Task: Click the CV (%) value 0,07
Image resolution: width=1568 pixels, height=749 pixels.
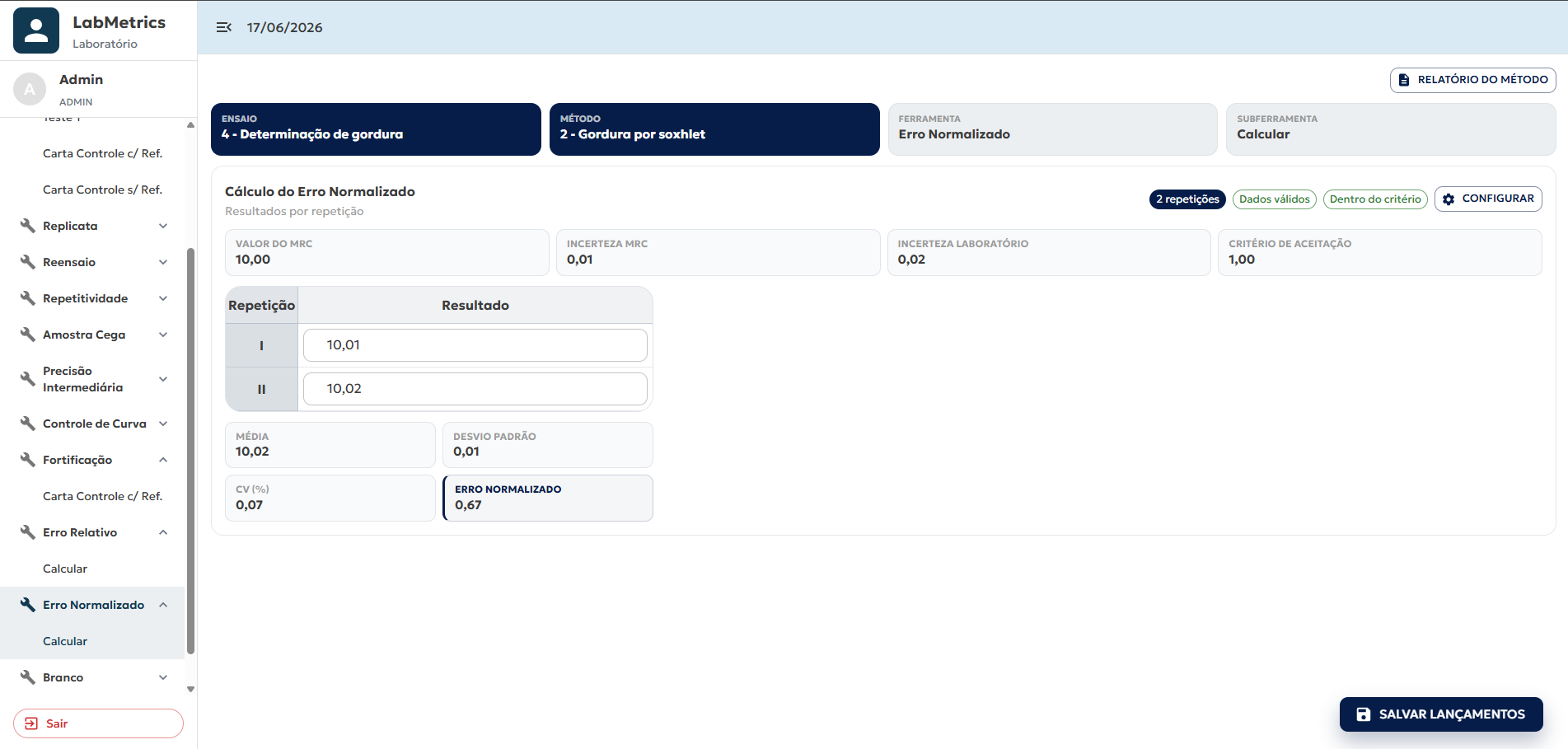Action: (249, 505)
